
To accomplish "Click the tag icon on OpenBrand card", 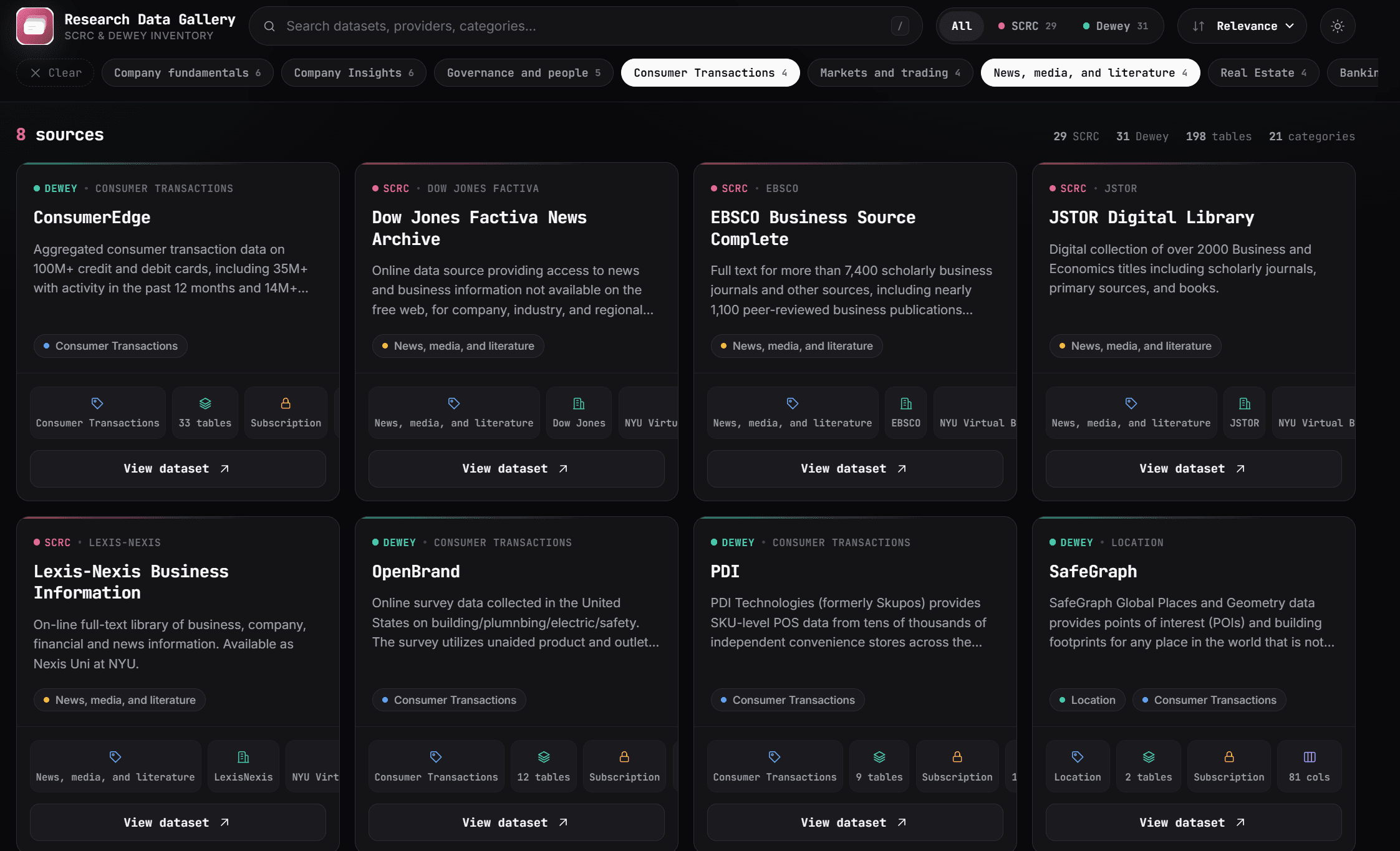I will point(436,757).
